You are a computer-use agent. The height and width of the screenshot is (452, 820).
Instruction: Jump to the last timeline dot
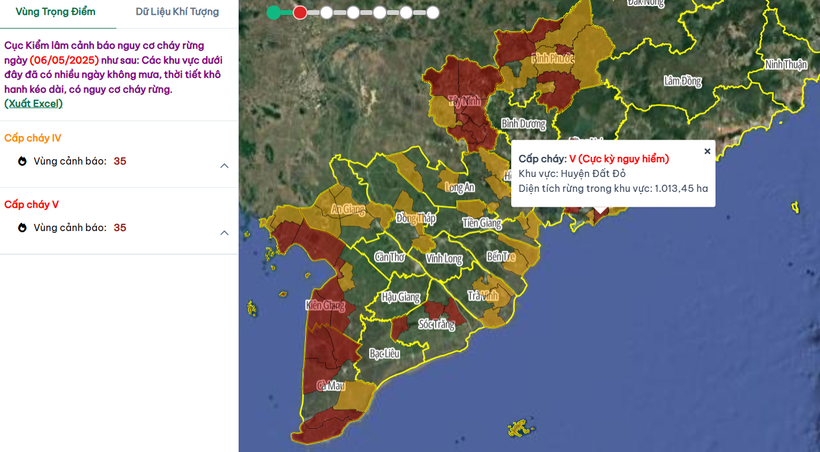pyautogui.click(x=432, y=13)
